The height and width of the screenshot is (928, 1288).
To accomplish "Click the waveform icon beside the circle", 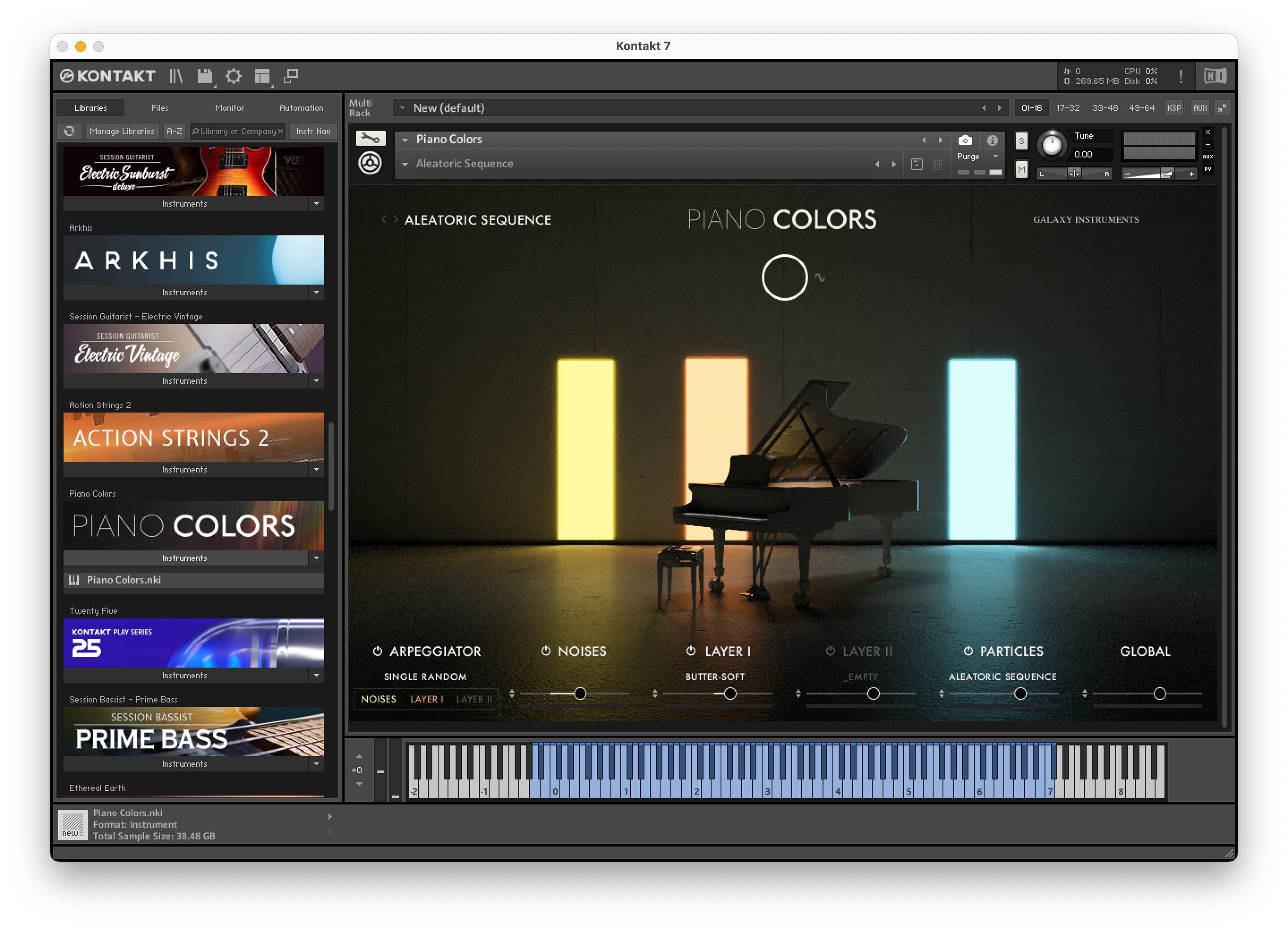I will click(819, 277).
